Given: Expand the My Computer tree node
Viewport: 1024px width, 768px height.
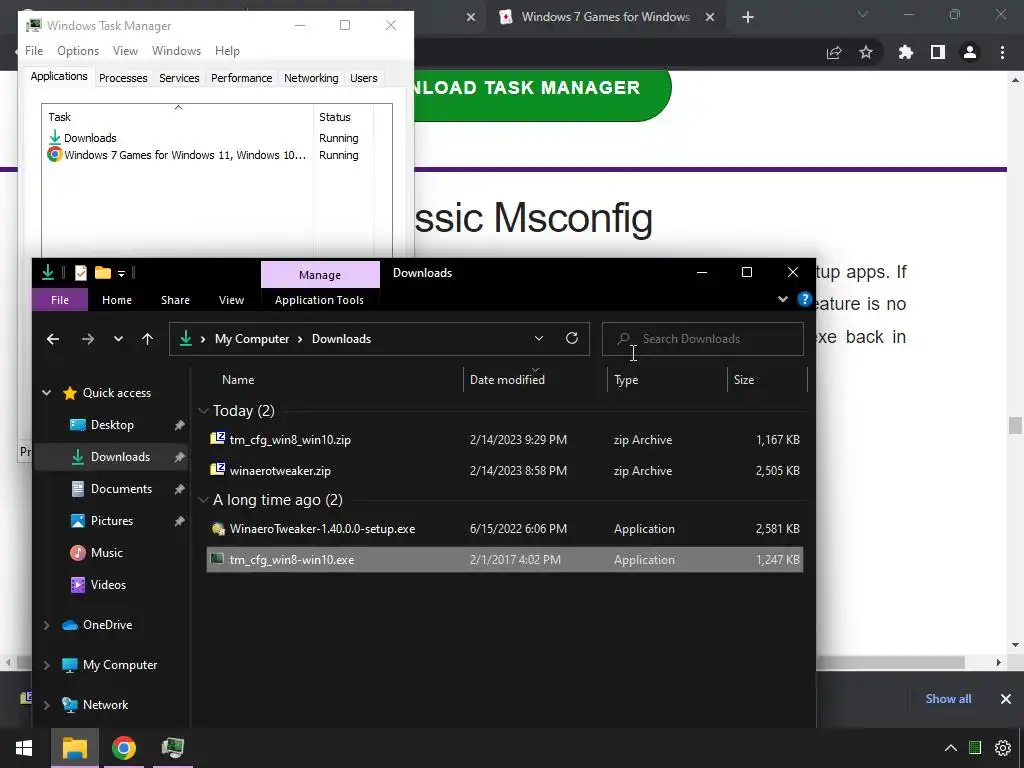Looking at the screenshot, I should (46, 665).
